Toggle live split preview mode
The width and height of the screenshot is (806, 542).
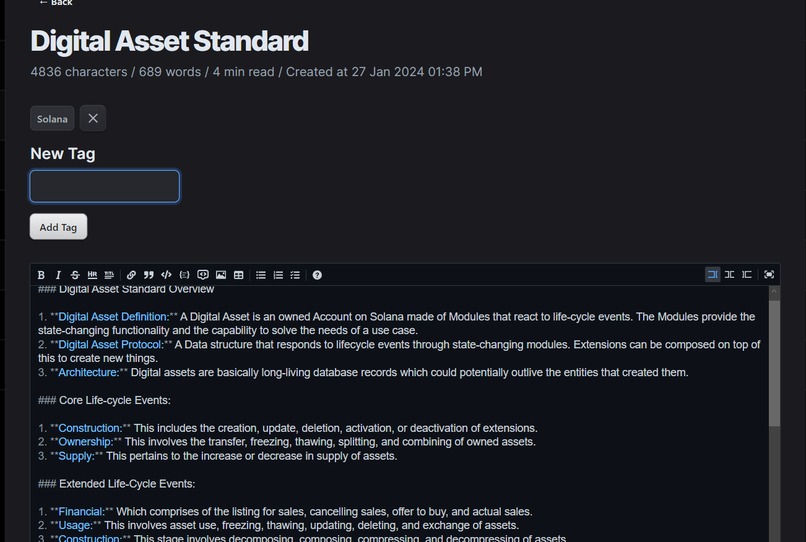(x=729, y=275)
